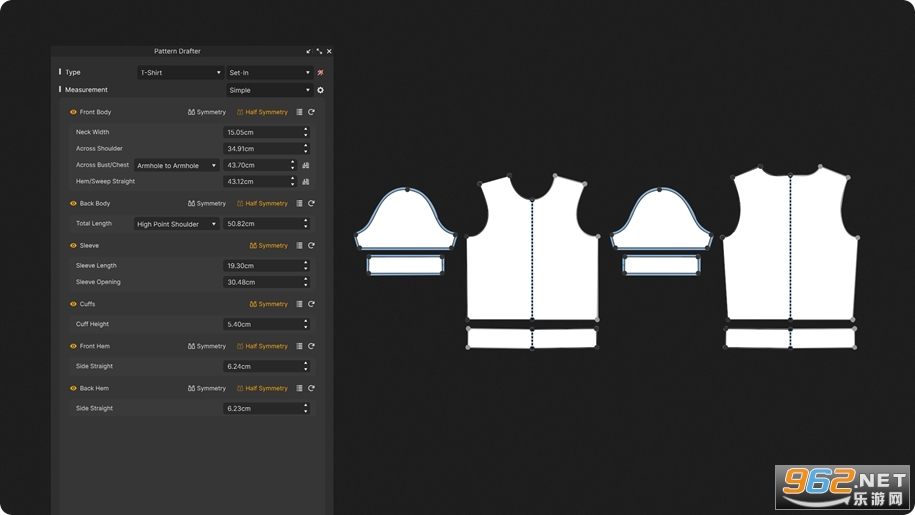Open the Simple measurement mode dropdown
Screen dimensions: 915x515
(270, 90)
